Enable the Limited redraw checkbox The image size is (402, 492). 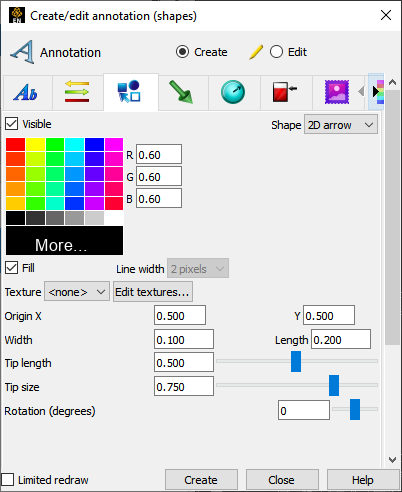[x=8, y=480]
